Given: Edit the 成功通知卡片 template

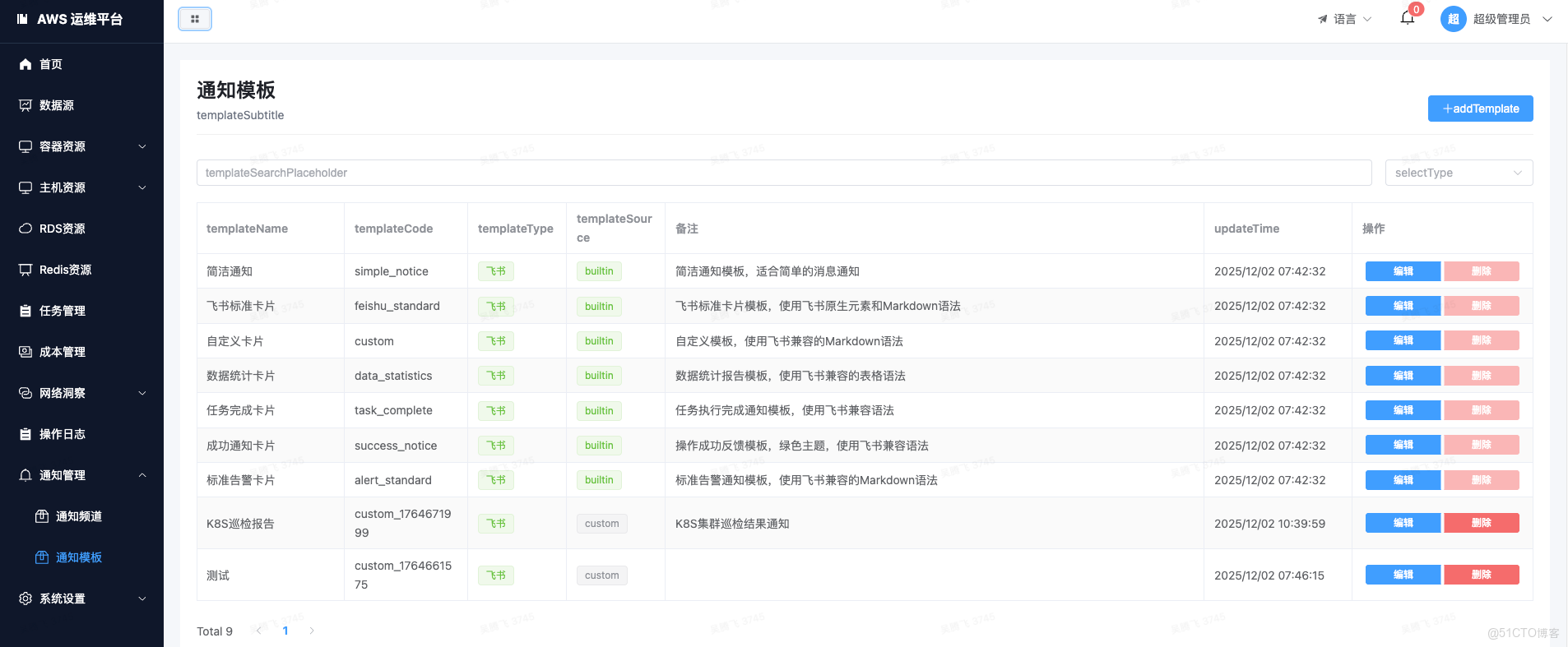Looking at the screenshot, I should click(1403, 445).
